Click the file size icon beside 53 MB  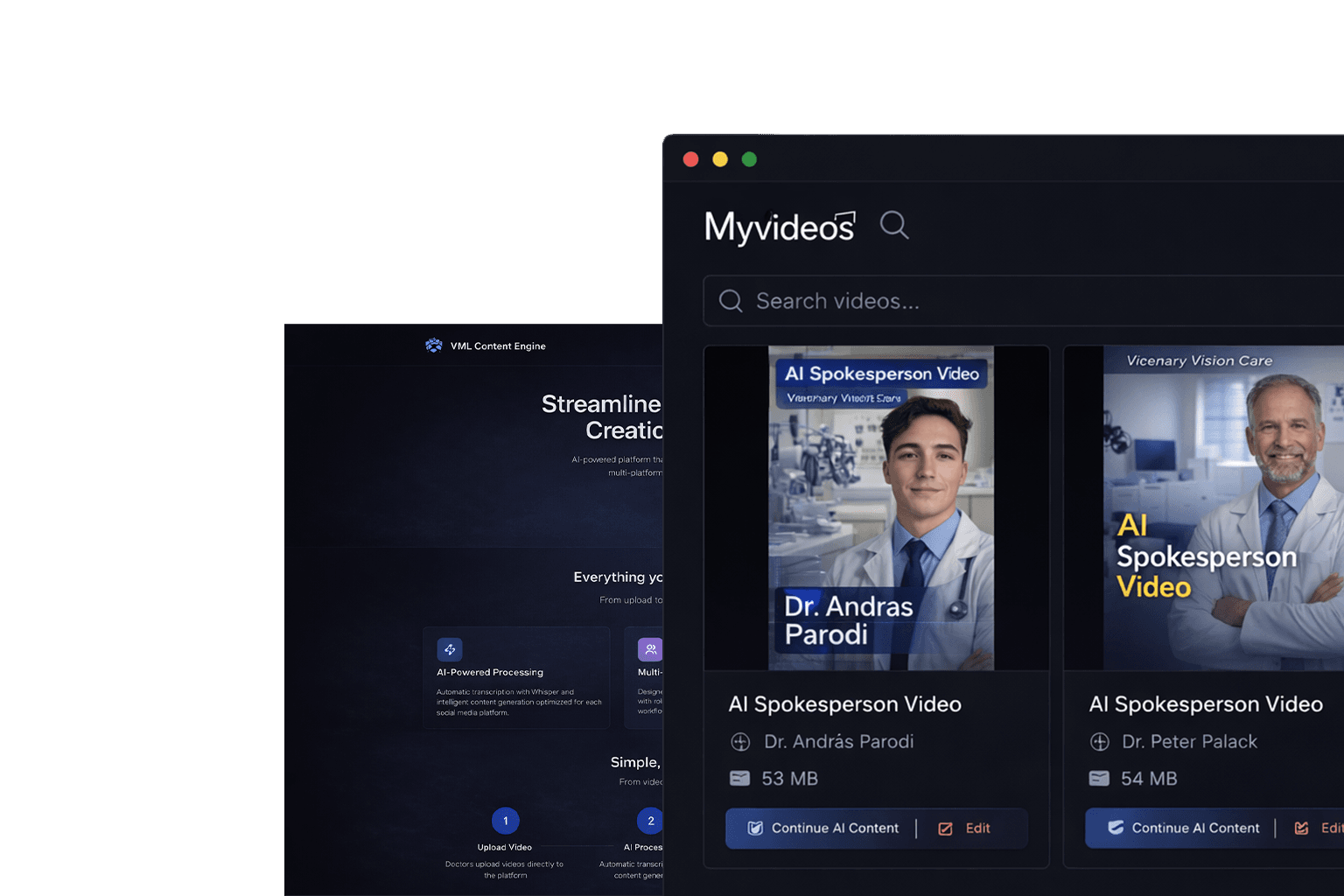(740, 778)
